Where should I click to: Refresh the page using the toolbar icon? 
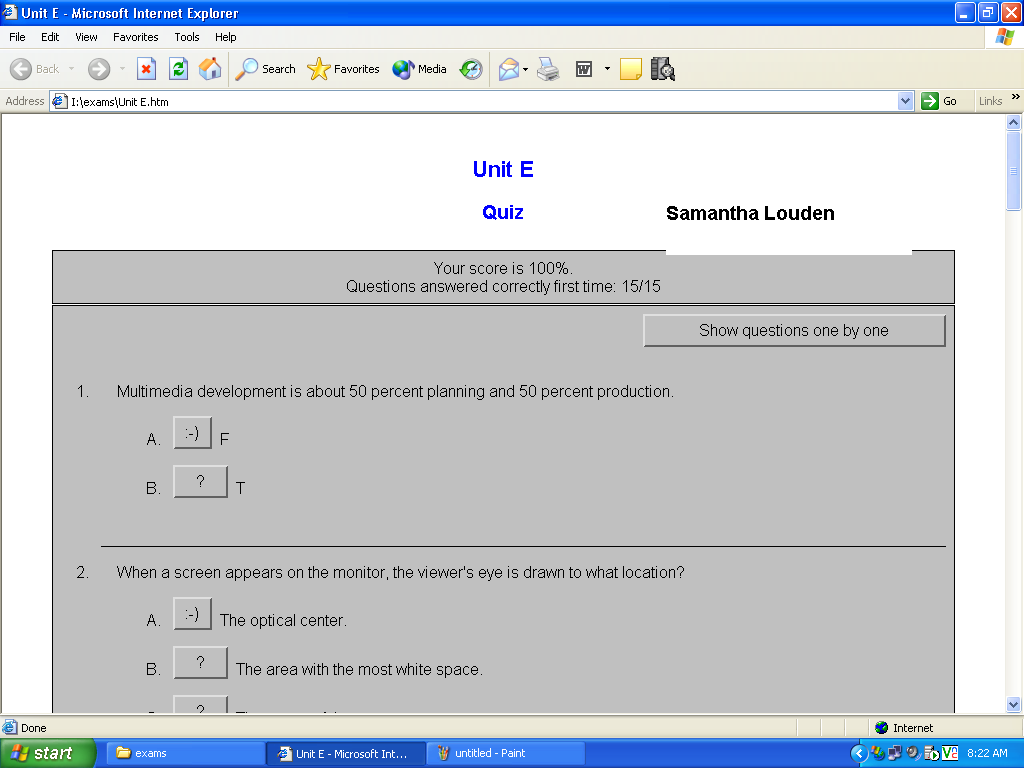click(178, 69)
